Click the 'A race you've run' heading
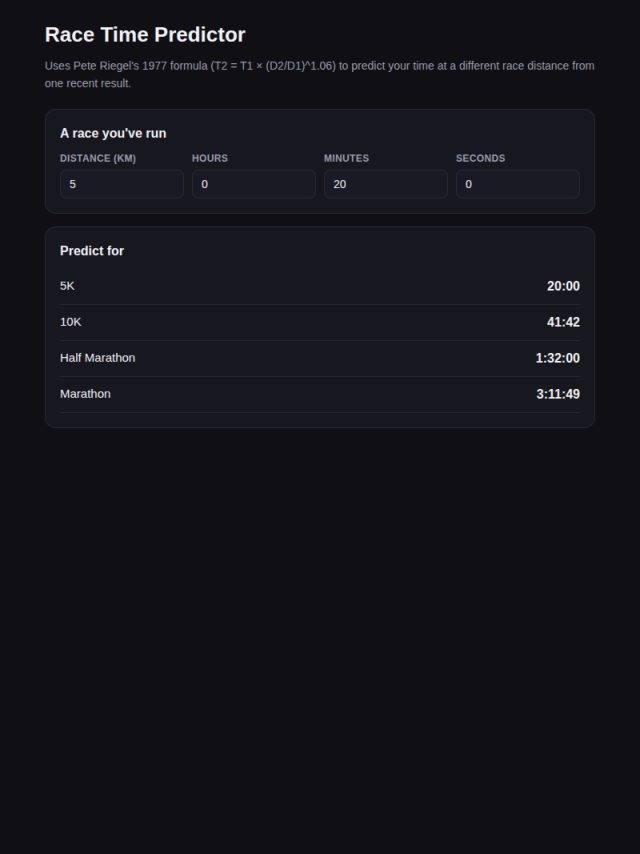 point(113,133)
